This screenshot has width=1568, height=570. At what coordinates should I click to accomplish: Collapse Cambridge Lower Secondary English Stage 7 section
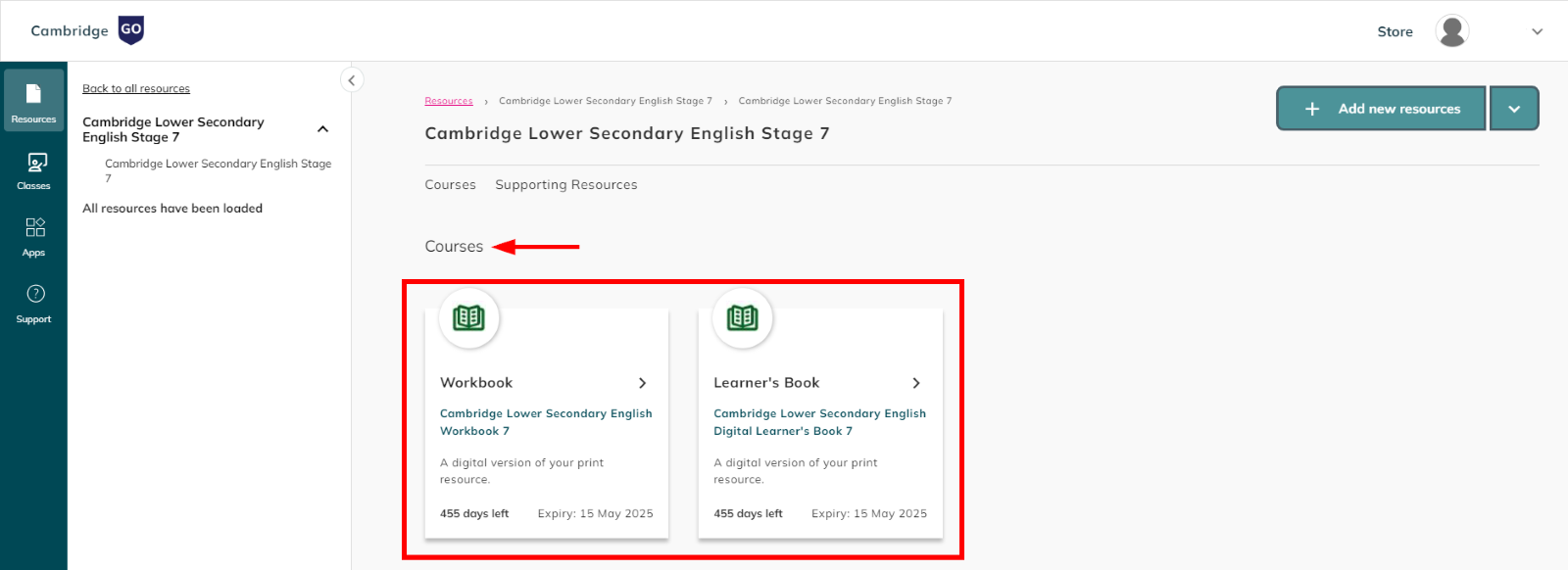322,129
